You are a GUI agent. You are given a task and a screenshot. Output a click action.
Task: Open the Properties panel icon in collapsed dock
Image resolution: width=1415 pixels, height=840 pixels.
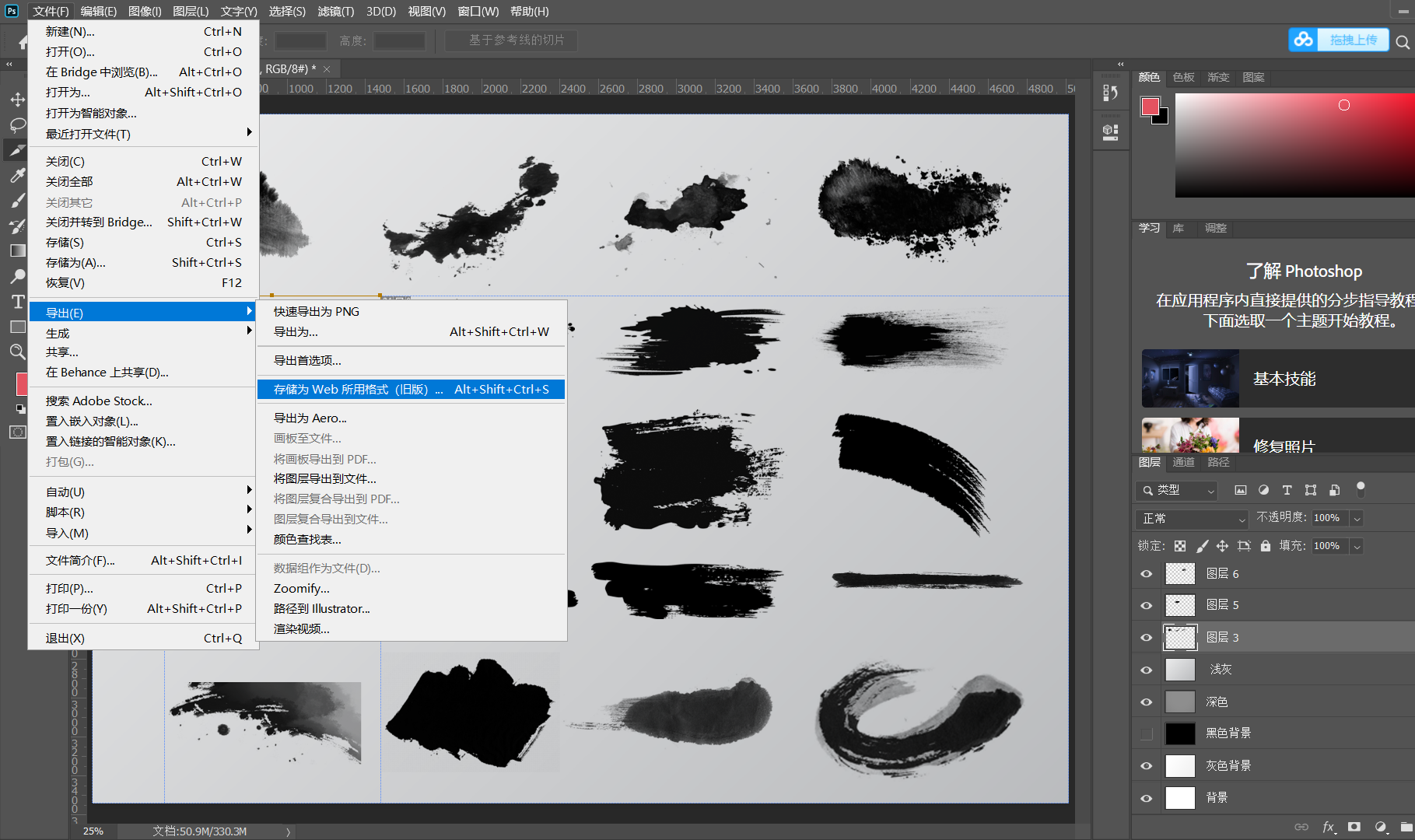(x=1110, y=132)
